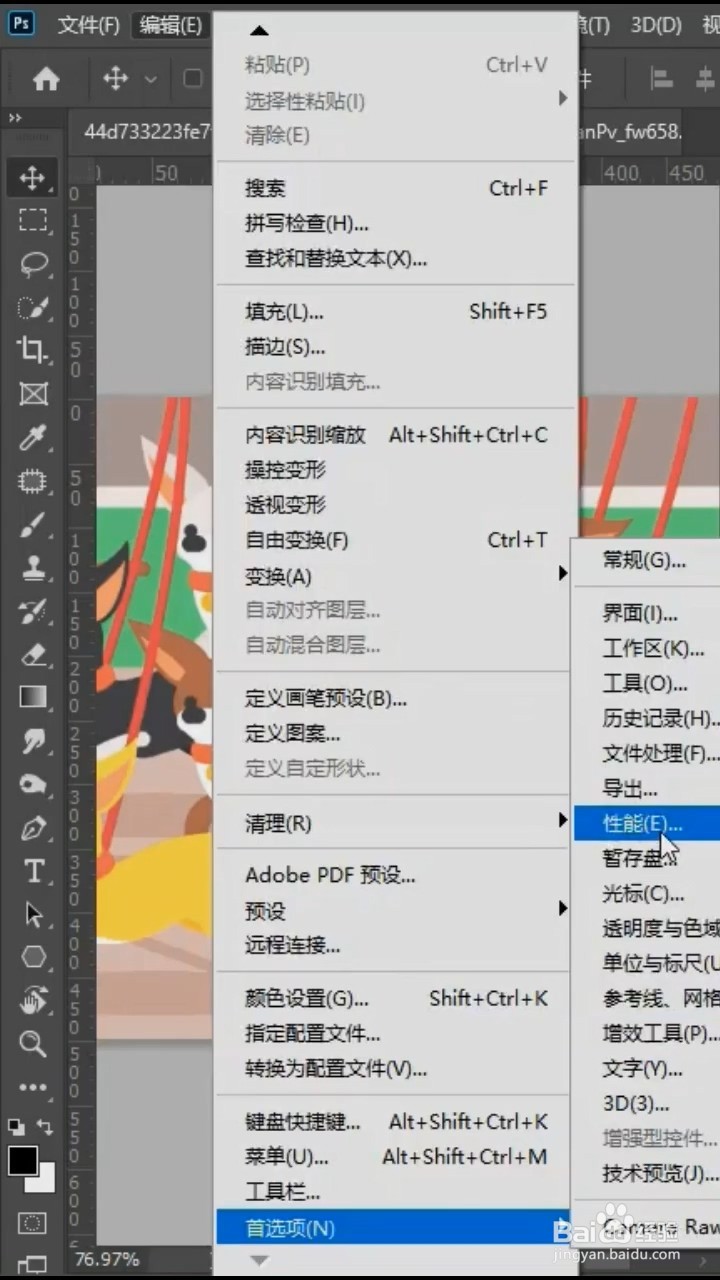Select the Crop tool
Screen dimensions: 720x1280
pos(33,350)
